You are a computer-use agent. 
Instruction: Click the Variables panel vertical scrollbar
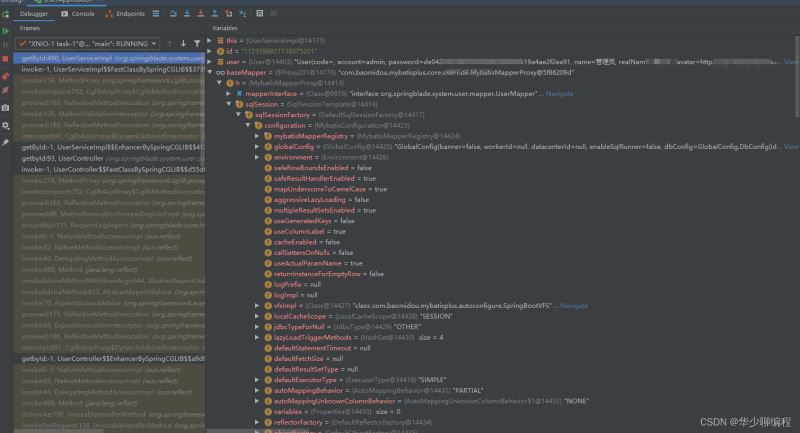click(x=797, y=77)
